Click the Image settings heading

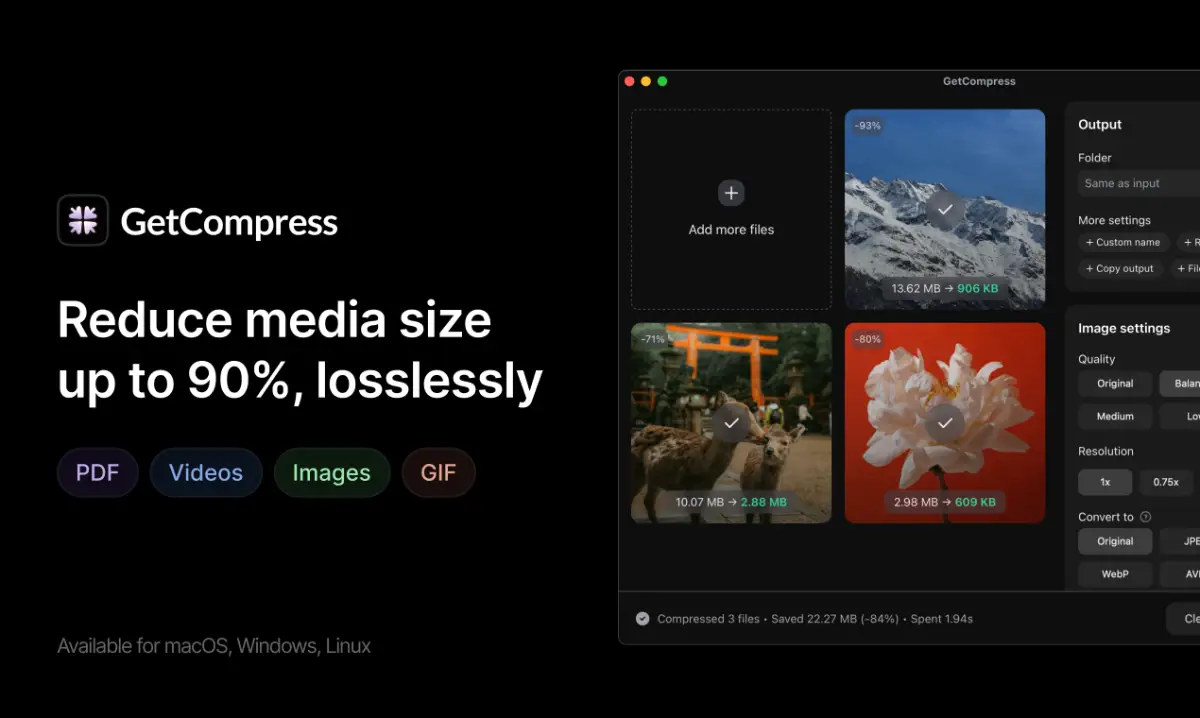tap(1124, 328)
